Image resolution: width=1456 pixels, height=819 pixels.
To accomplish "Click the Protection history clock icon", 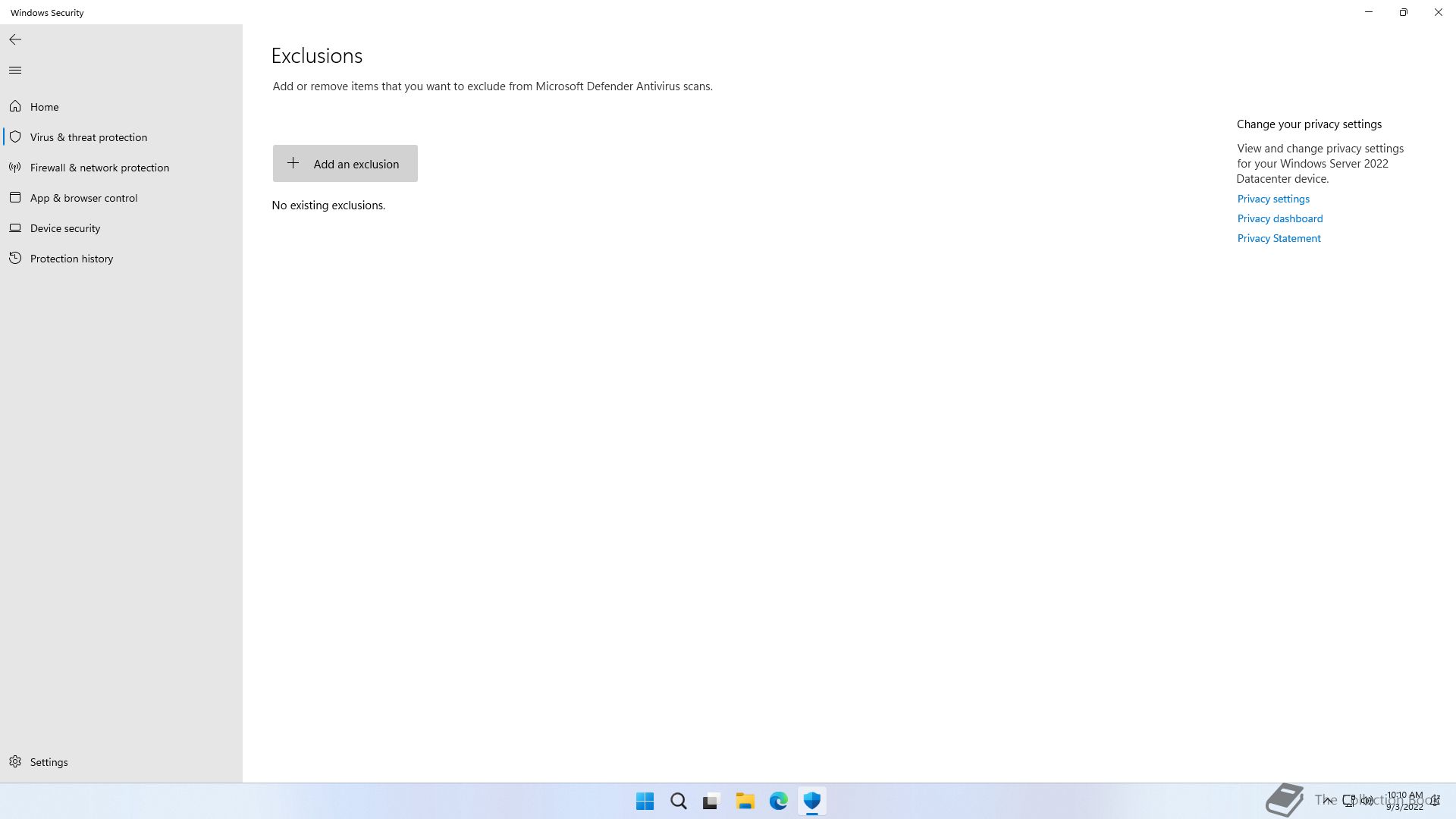I will click(15, 259).
